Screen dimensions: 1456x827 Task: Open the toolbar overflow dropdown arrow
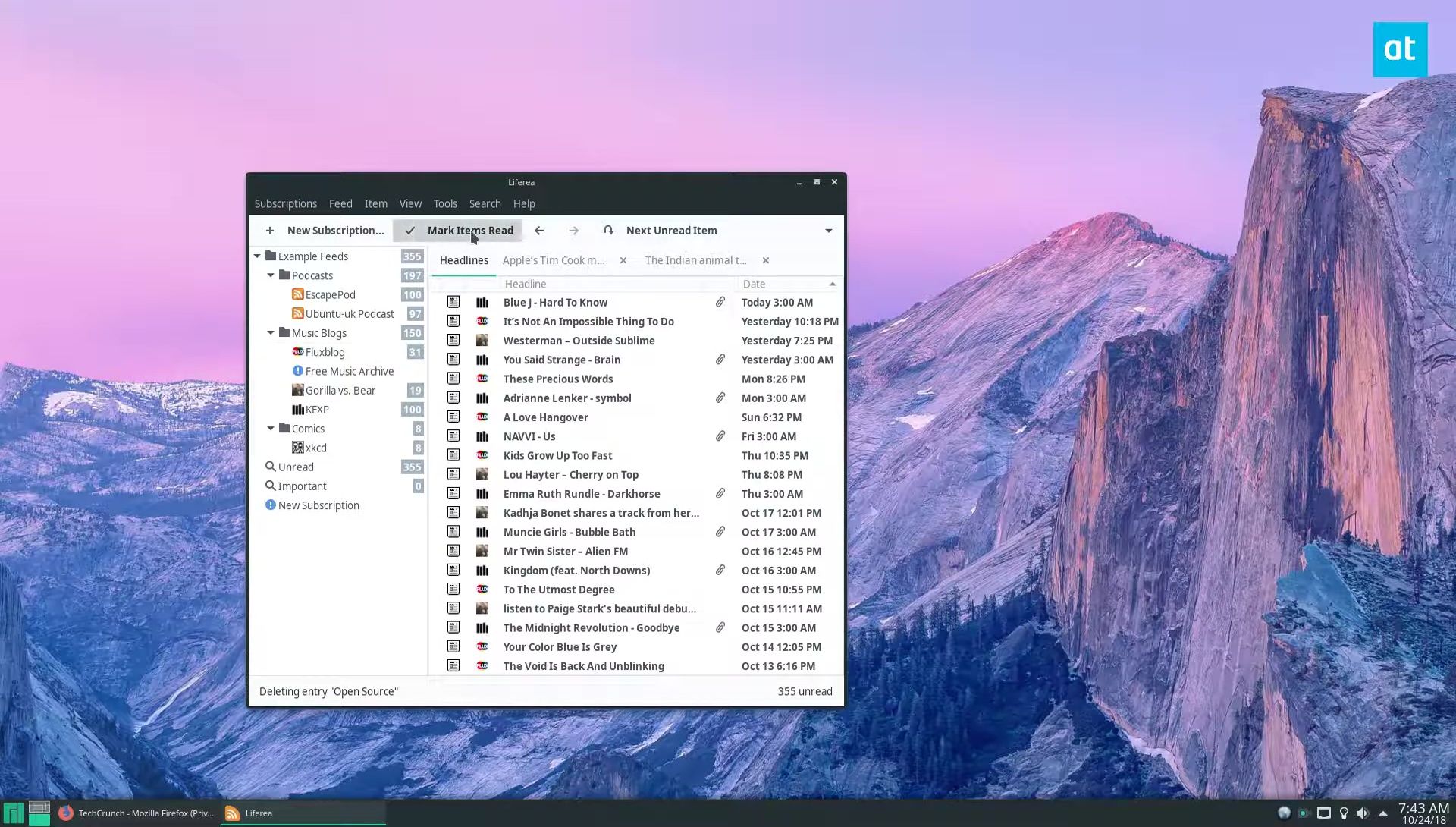(x=828, y=231)
